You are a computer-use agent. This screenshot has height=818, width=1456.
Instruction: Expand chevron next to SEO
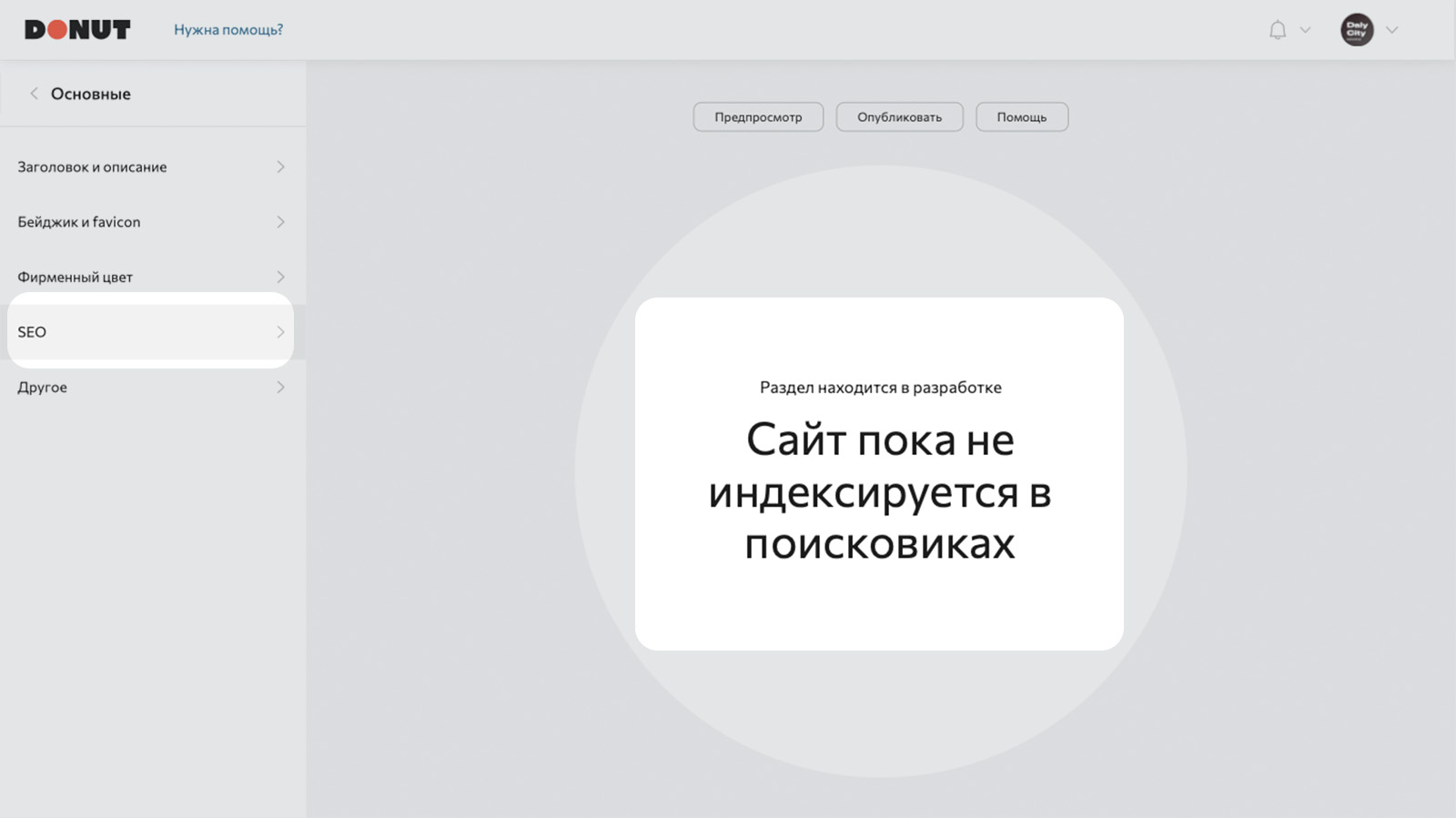[280, 332]
